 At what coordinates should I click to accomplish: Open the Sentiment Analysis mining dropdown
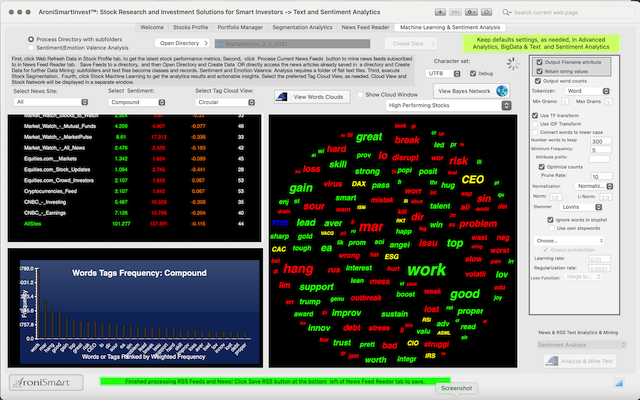(581, 345)
